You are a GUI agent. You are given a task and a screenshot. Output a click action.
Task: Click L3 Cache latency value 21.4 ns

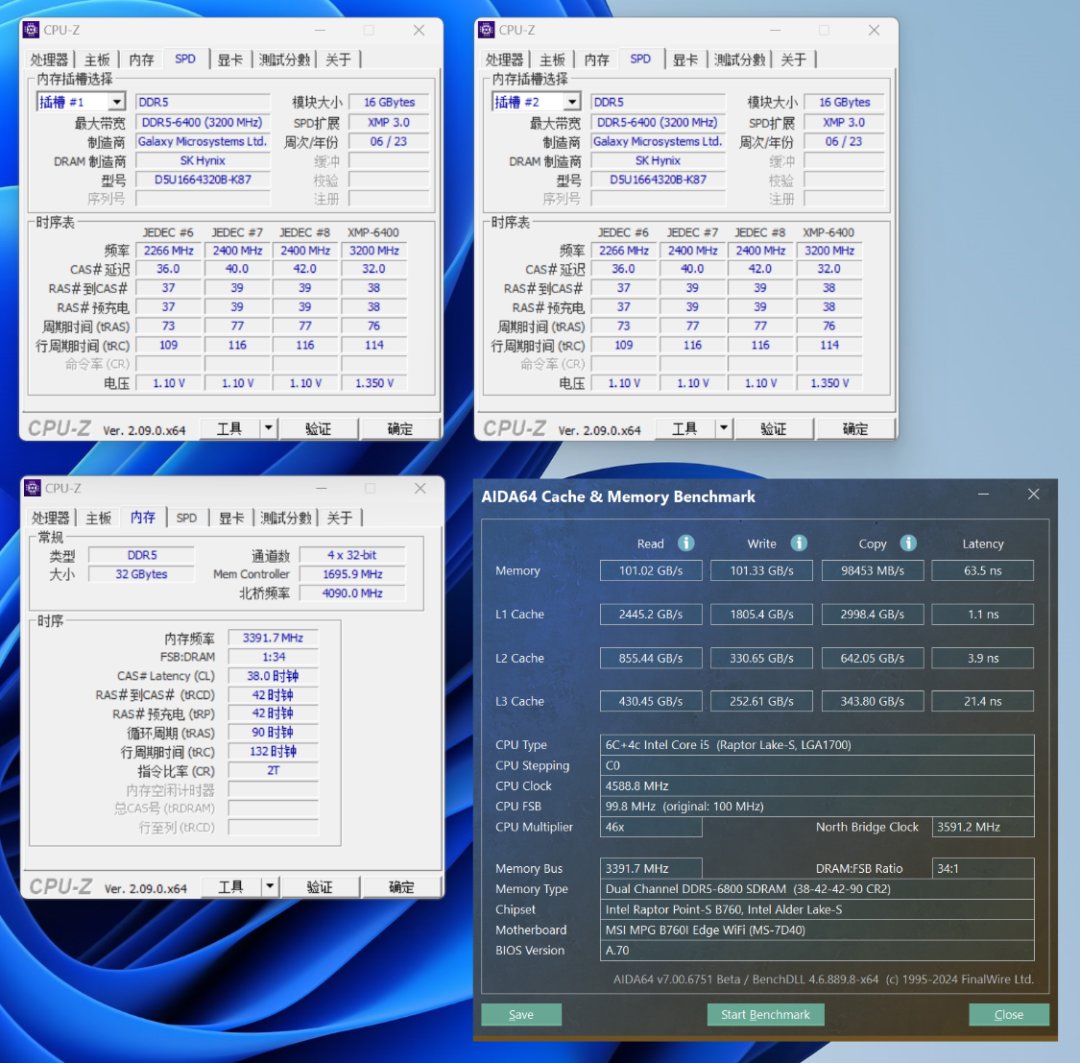983,701
